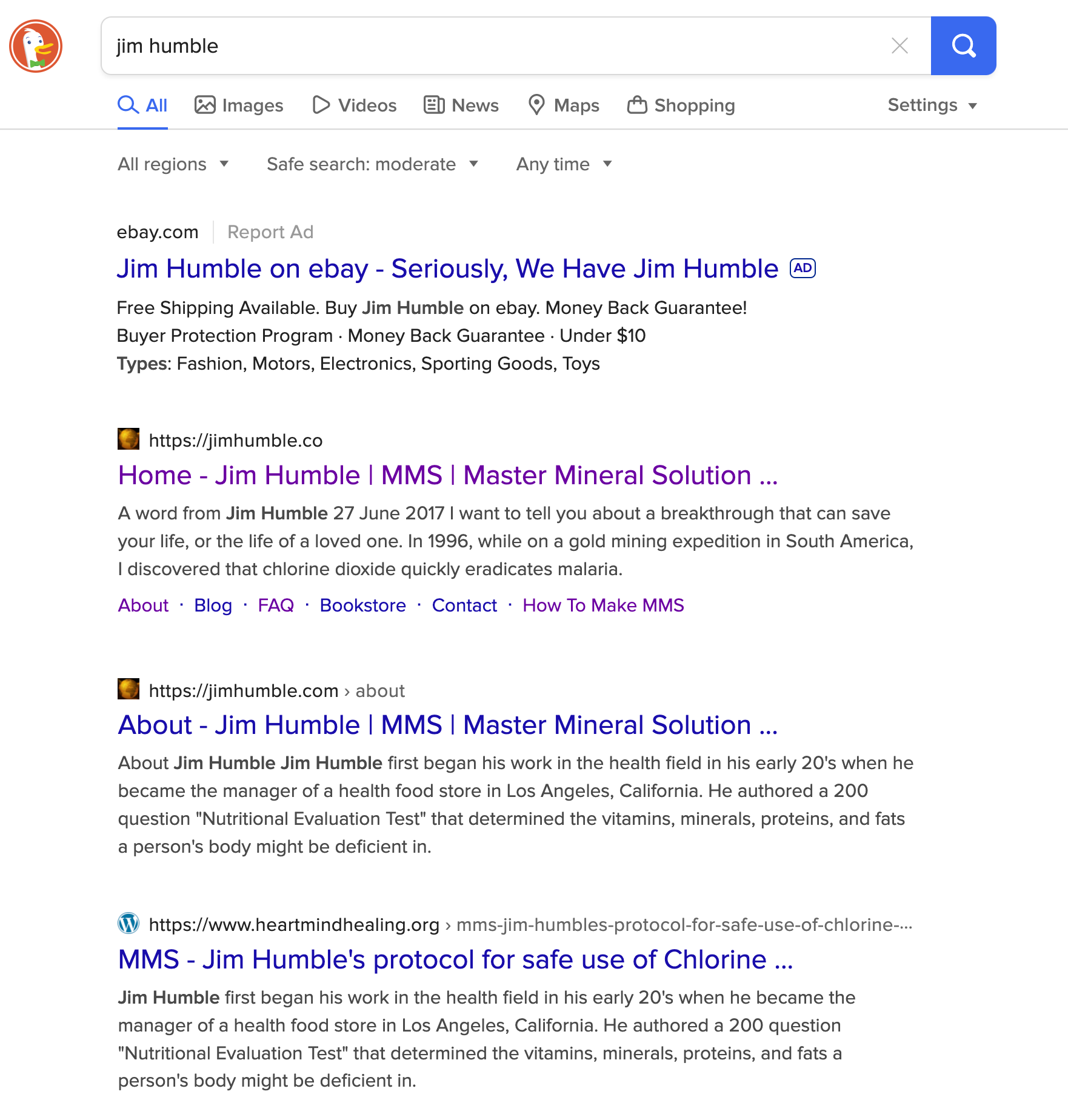Click the jimhumble.co site favicon
Screen dimensions: 1068x1120
tap(128, 439)
